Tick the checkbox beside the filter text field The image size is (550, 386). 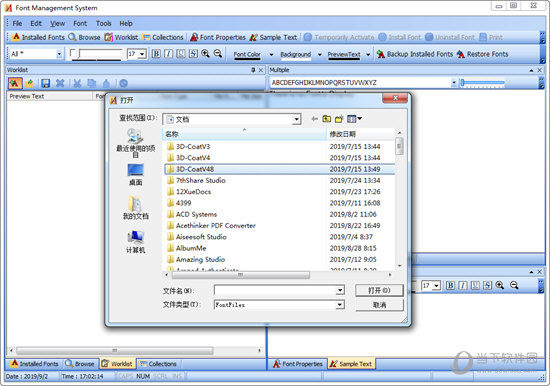coord(73,53)
